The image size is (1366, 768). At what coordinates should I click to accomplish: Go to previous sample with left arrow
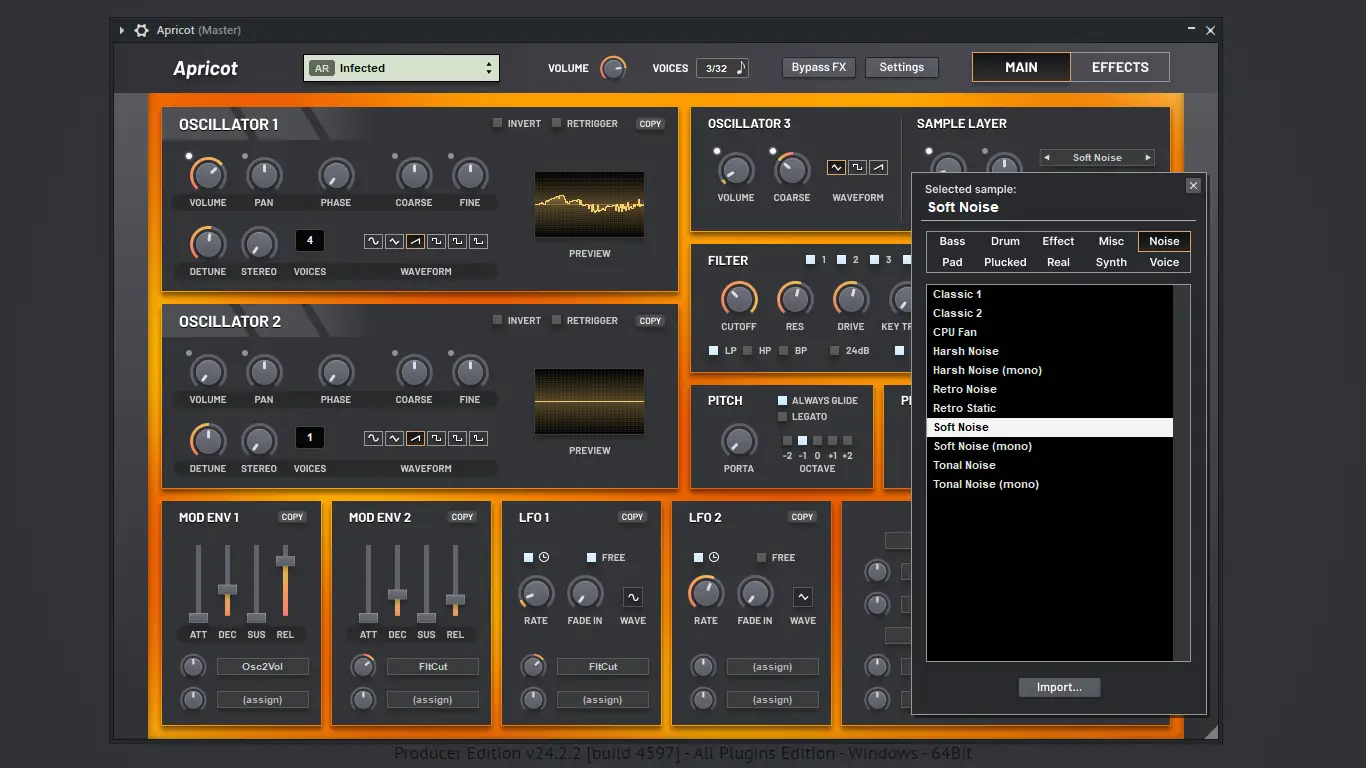coord(1047,157)
